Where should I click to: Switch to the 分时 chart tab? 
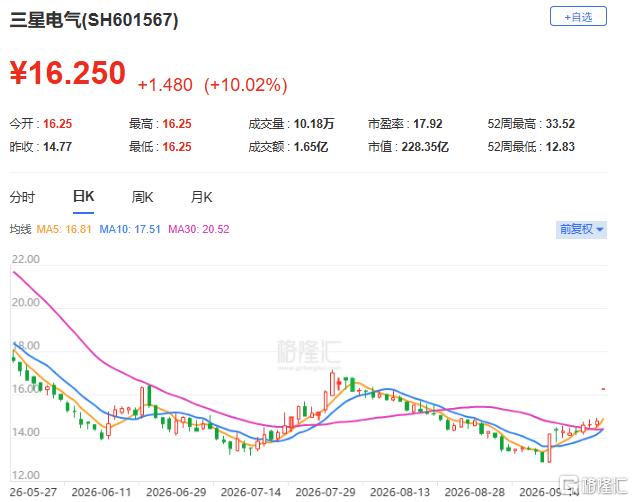coord(22,197)
